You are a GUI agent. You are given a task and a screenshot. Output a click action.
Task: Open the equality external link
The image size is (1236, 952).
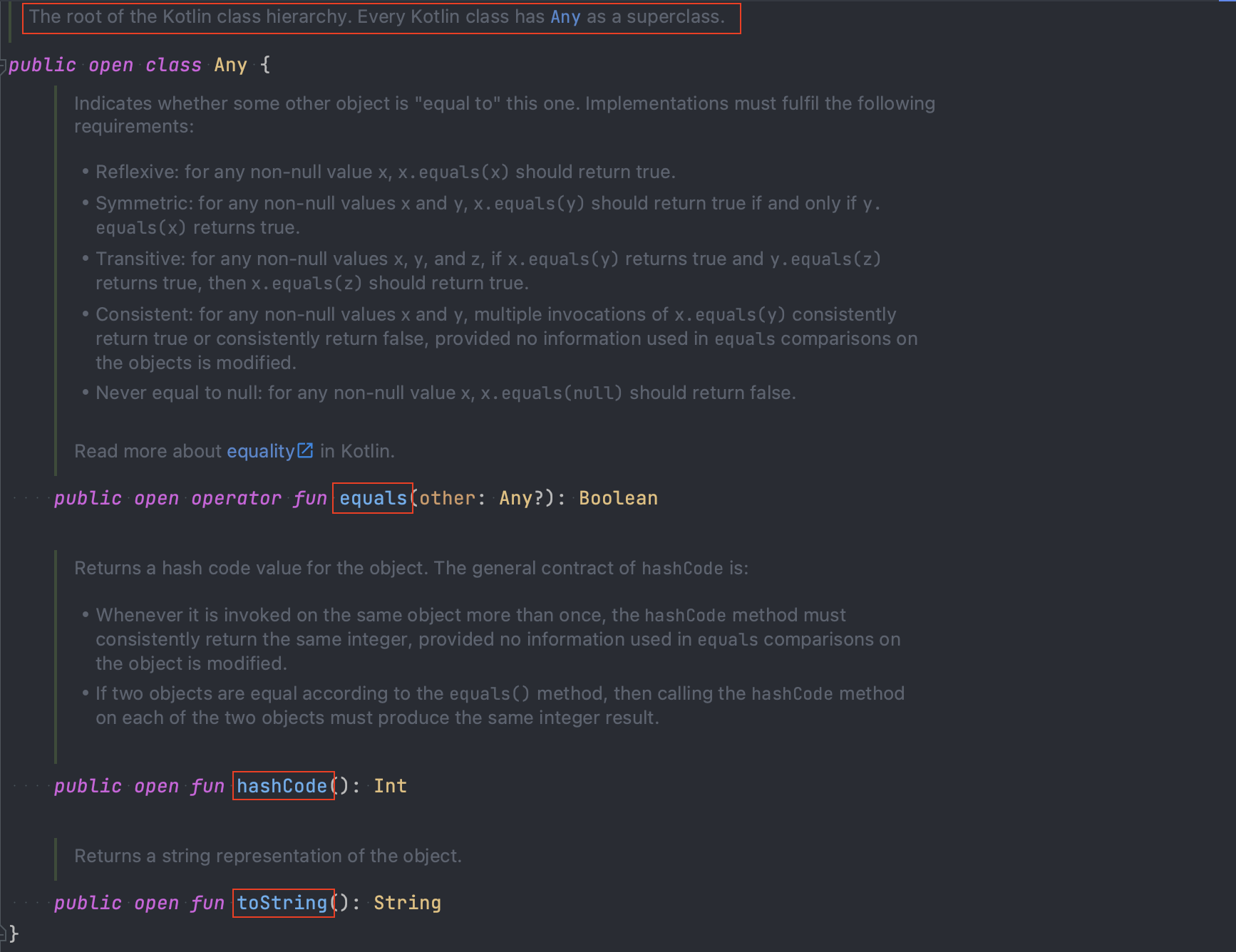261,451
